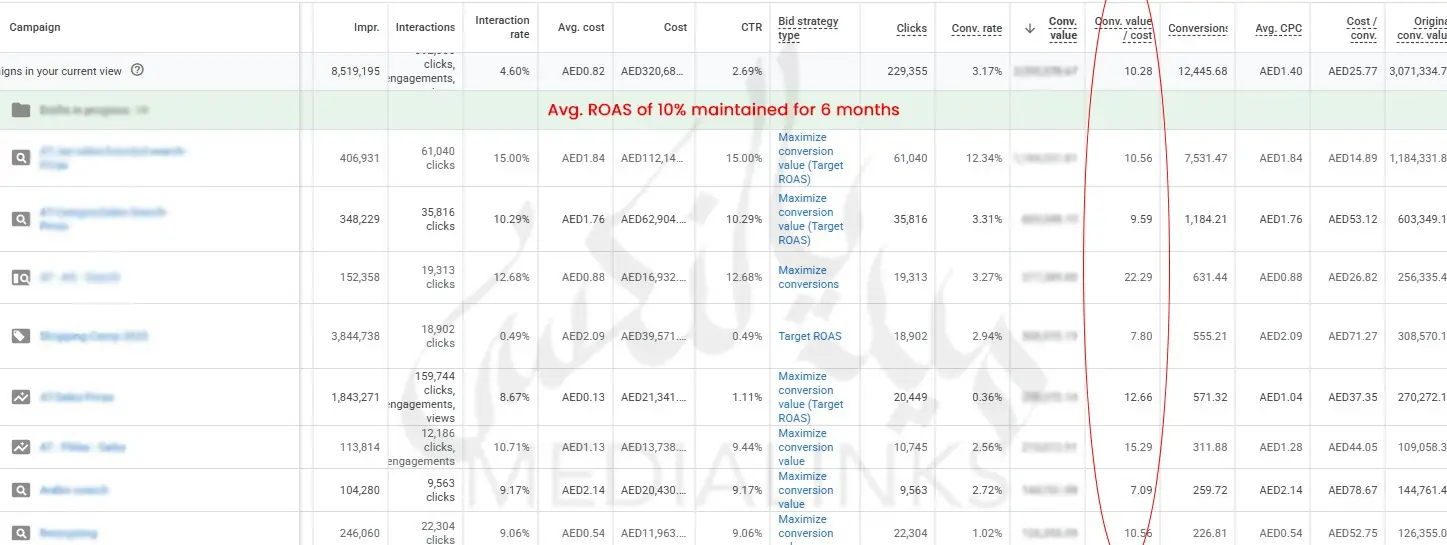Toggle the sort arrow on Conv. value

click(x=1030, y=28)
